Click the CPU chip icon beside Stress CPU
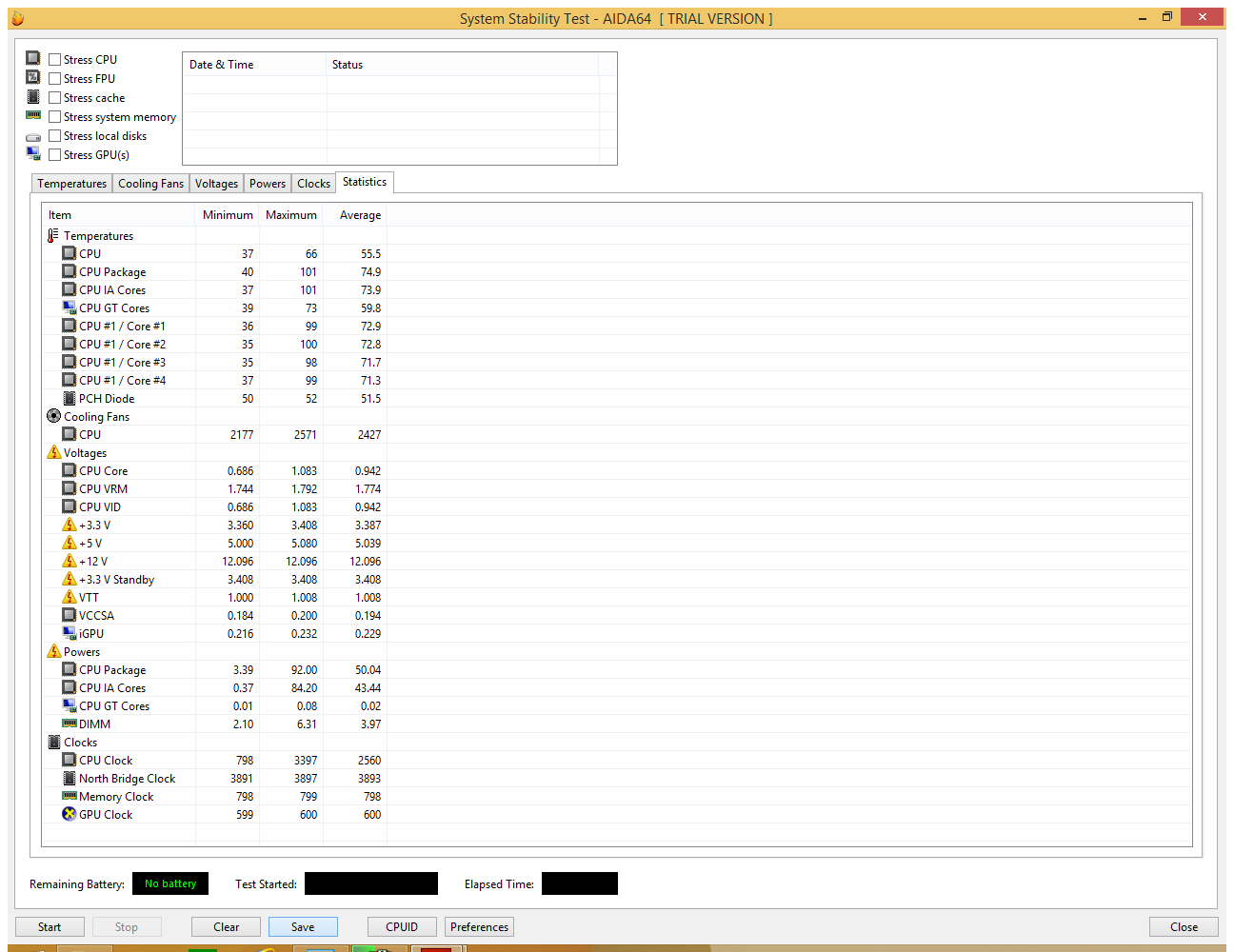This screenshot has height=952, width=1234. pyautogui.click(x=33, y=58)
